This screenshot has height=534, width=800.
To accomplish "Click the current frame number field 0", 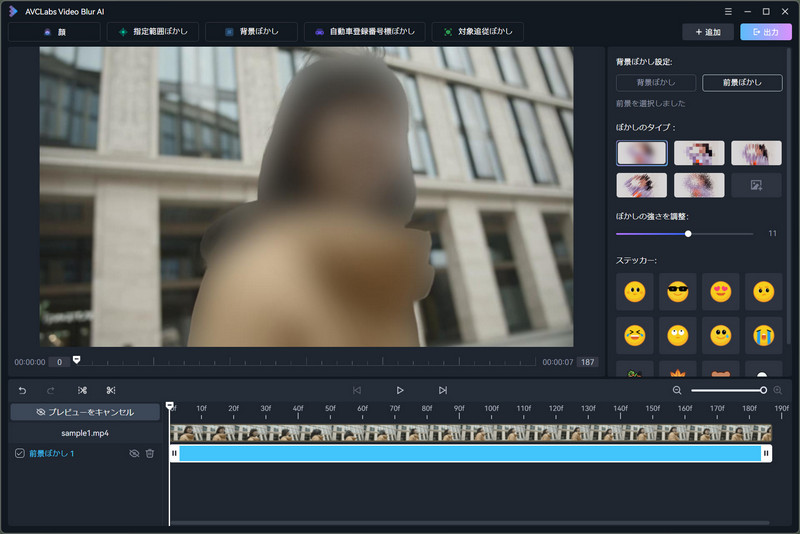I will pos(59,362).
